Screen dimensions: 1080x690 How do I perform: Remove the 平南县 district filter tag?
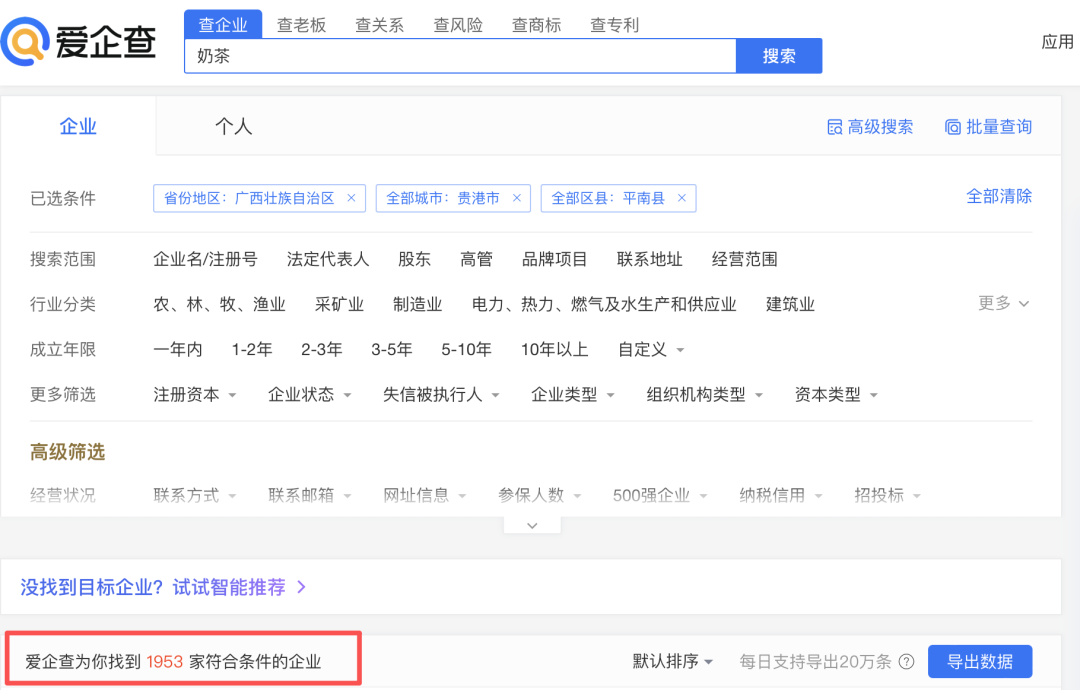[682, 198]
